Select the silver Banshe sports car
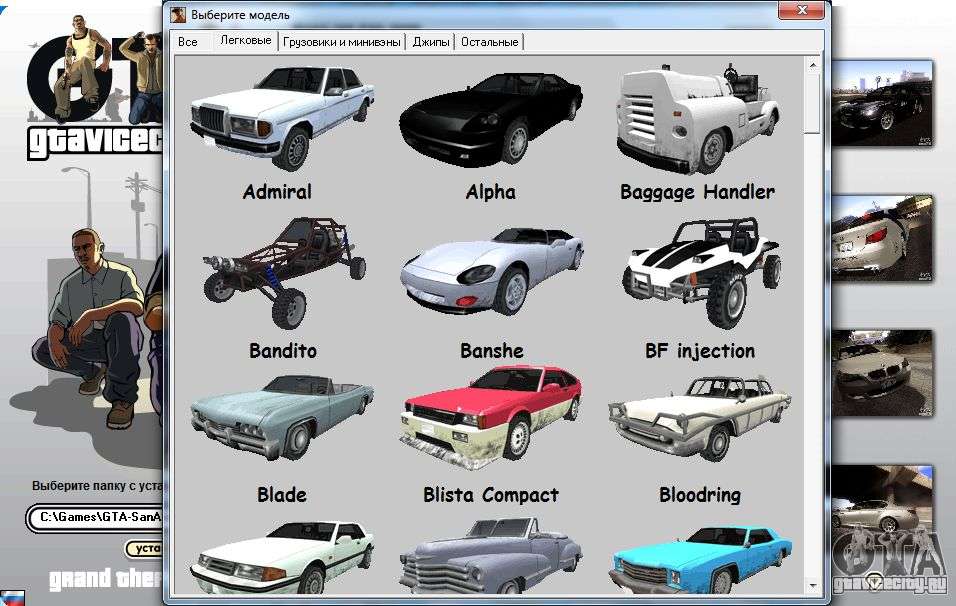 click(491, 270)
